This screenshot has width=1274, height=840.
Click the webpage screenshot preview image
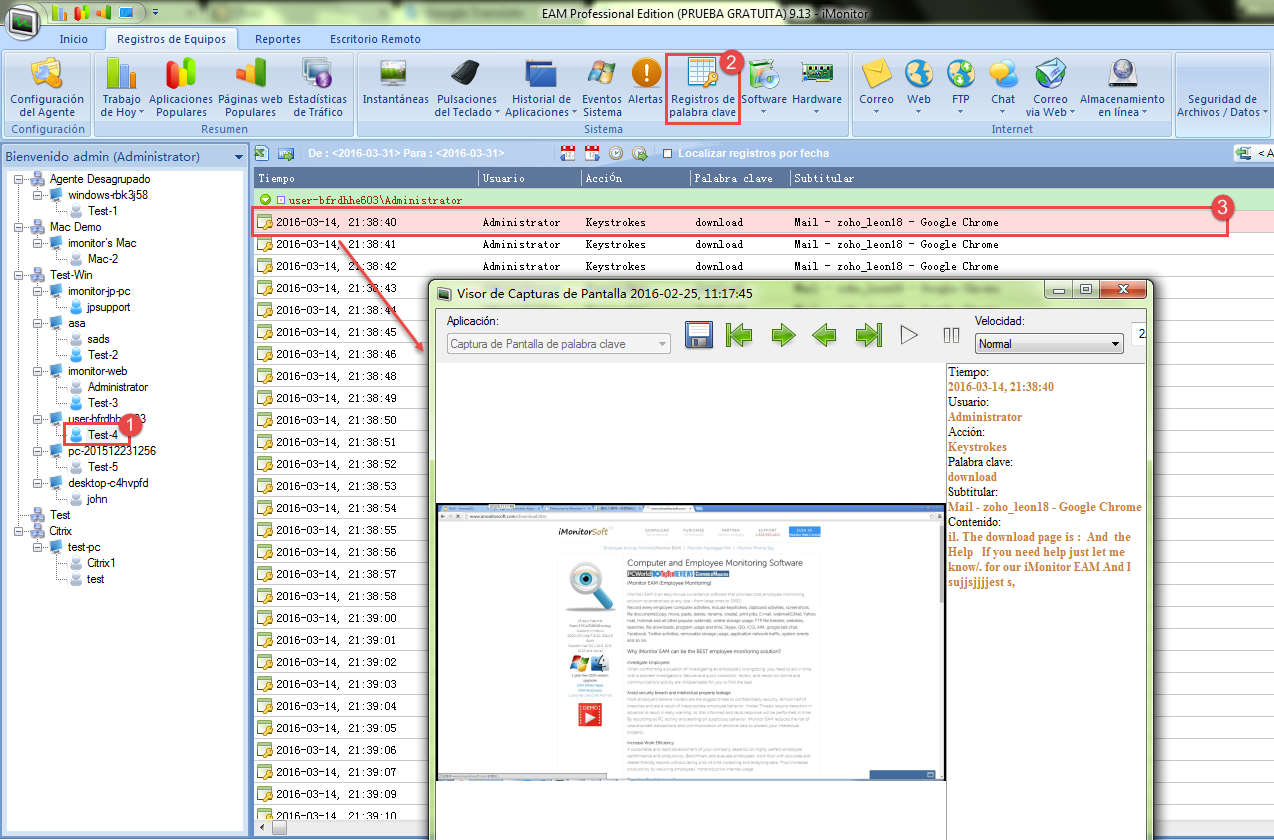(690, 642)
